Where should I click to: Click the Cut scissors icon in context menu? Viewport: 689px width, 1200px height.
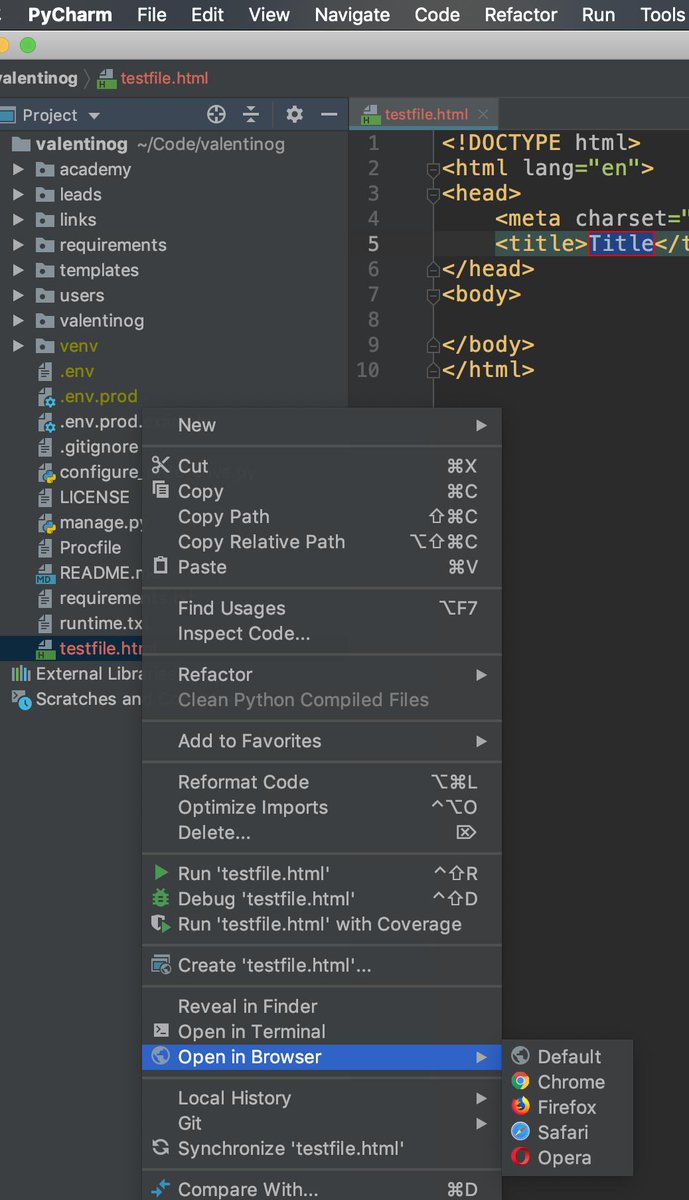click(160, 465)
